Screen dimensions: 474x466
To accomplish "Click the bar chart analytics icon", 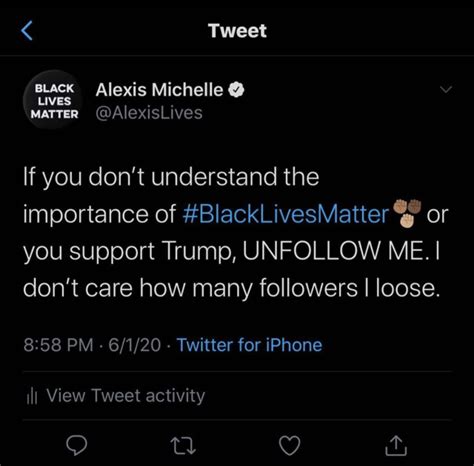I will 32,397.
